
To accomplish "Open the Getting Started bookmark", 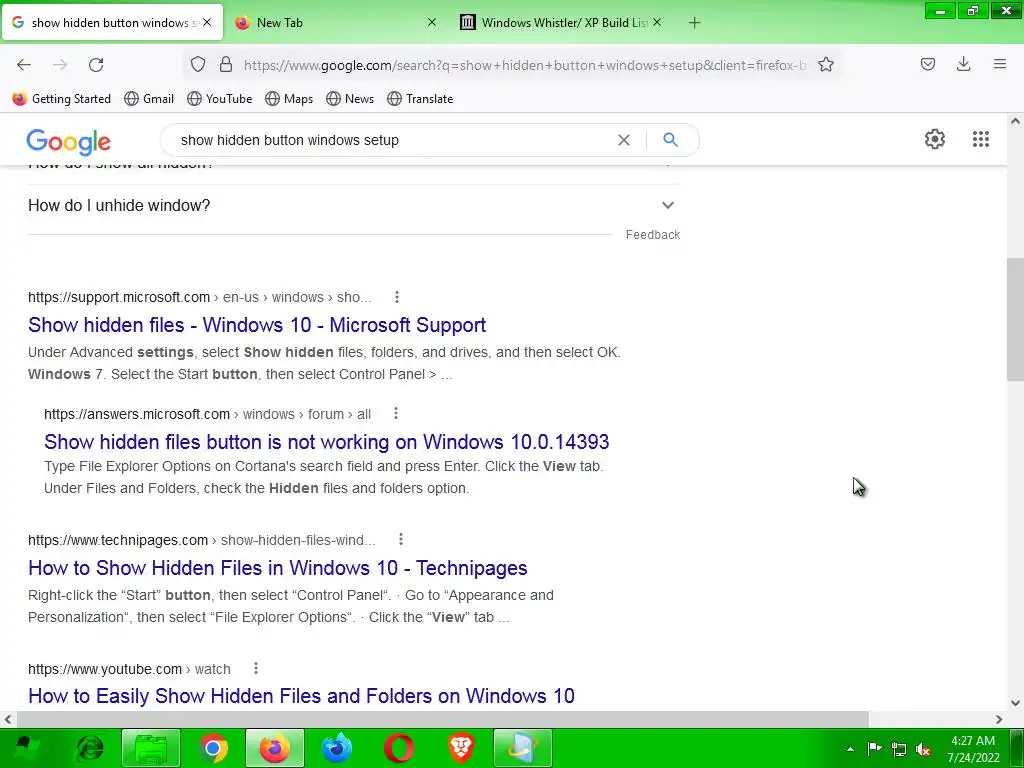I will coord(62,99).
